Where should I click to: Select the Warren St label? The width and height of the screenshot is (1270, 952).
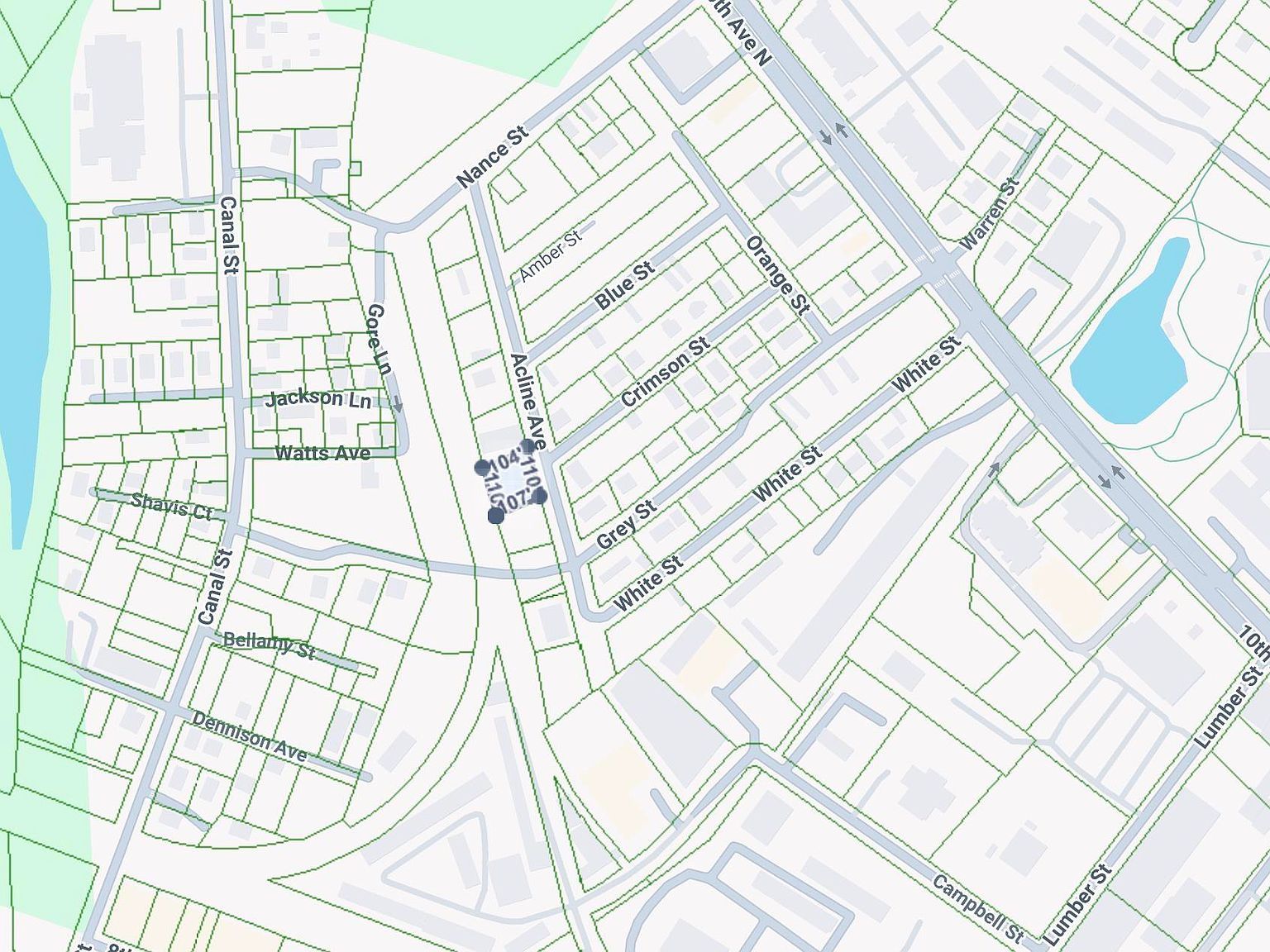[989, 214]
